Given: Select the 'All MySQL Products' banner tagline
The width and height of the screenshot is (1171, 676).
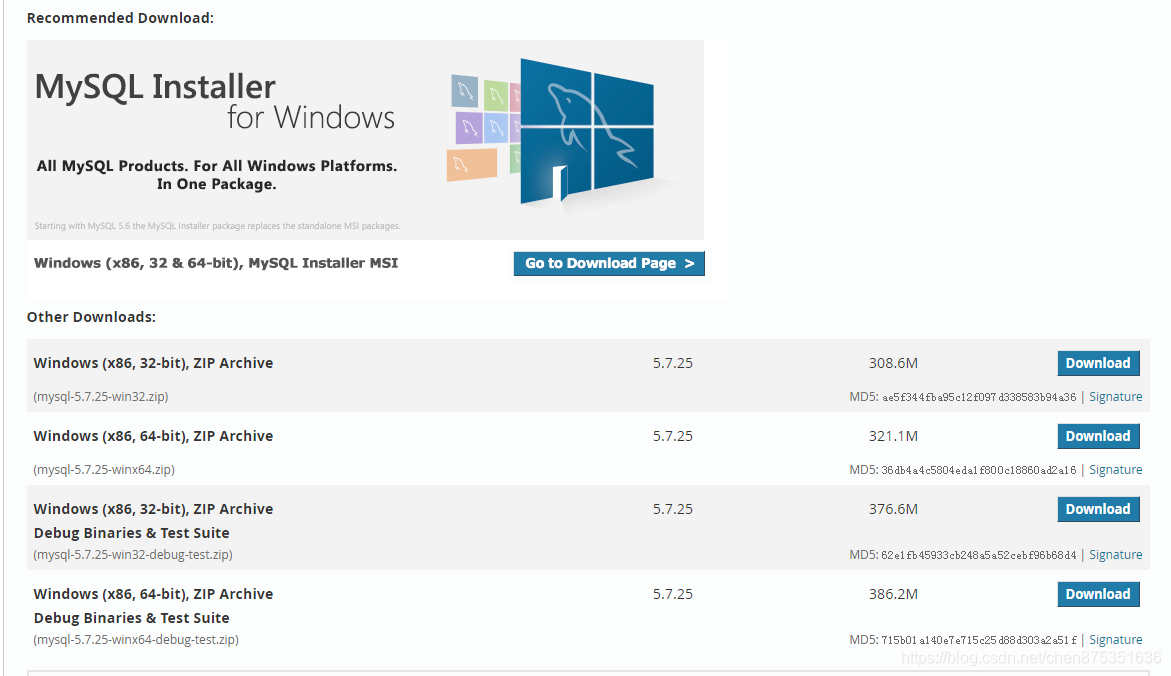Looking at the screenshot, I should point(217,175).
